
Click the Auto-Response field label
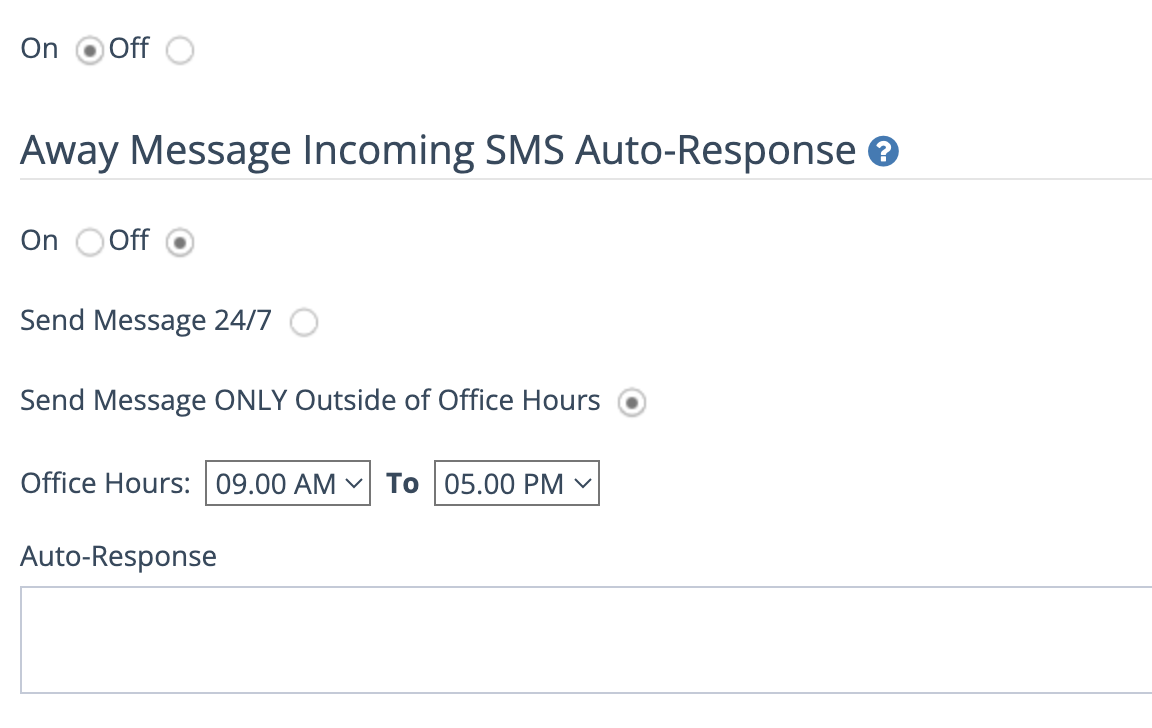(118, 557)
